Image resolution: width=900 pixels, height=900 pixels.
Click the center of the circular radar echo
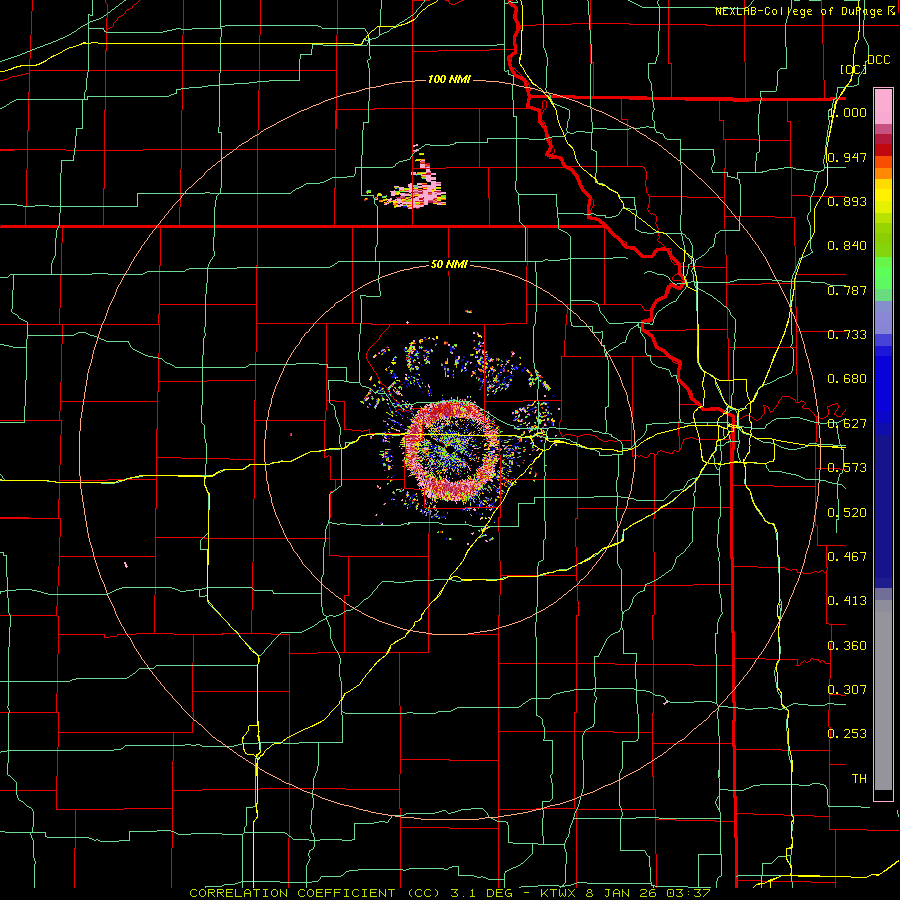(x=453, y=449)
